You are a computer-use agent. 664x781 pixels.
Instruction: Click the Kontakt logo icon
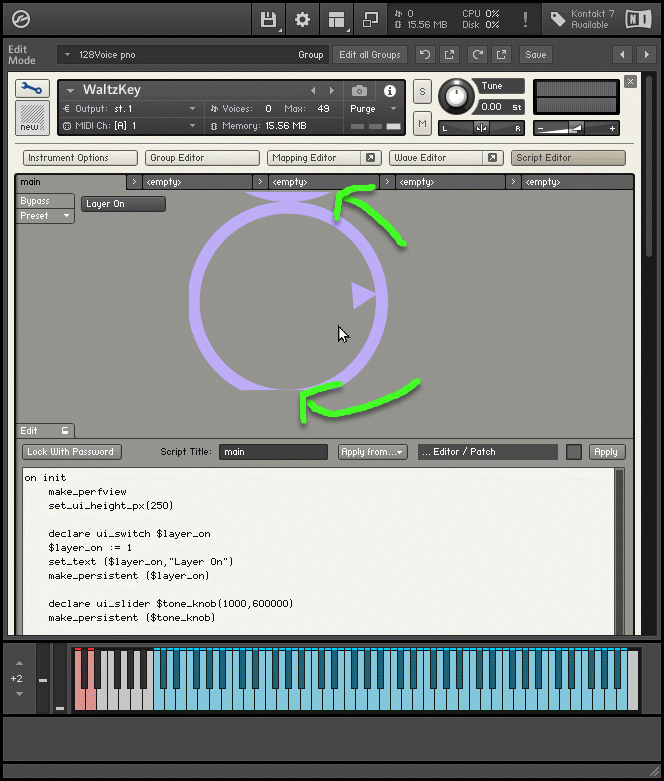pyautogui.click(x=21, y=19)
